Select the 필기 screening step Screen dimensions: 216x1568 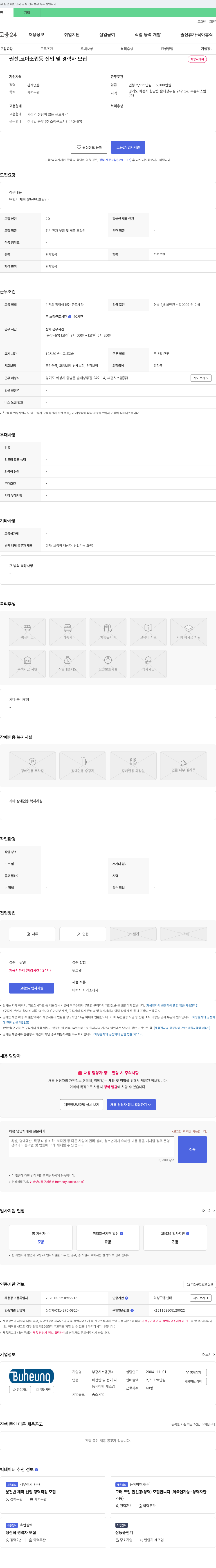tap(133, 934)
